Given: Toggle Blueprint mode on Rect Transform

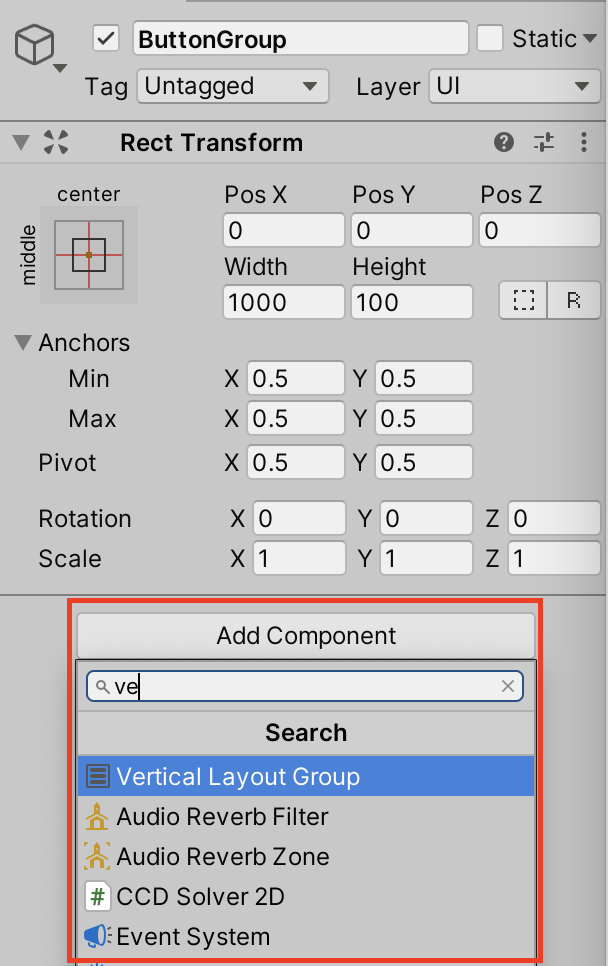Looking at the screenshot, I should tap(523, 300).
